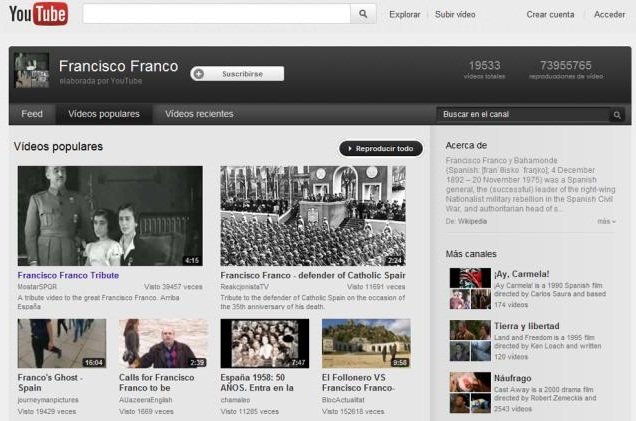Open the MostarSPQR uploader link
The width and height of the screenshot is (636, 421).
[x=37, y=287]
